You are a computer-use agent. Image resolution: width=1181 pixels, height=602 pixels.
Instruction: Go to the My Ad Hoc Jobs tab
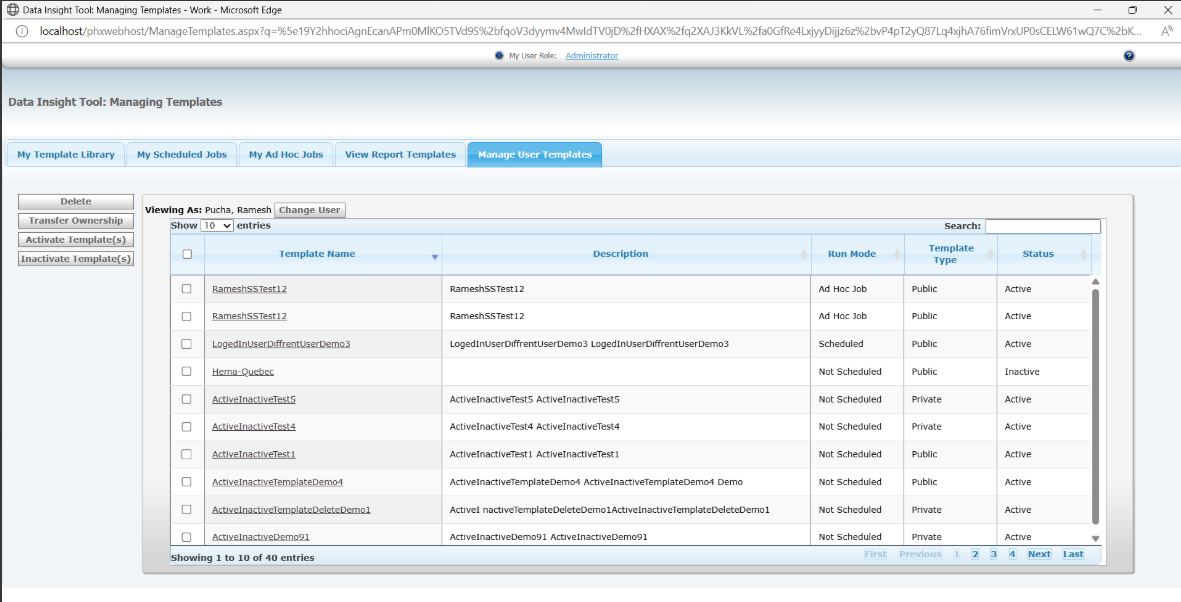[286, 154]
